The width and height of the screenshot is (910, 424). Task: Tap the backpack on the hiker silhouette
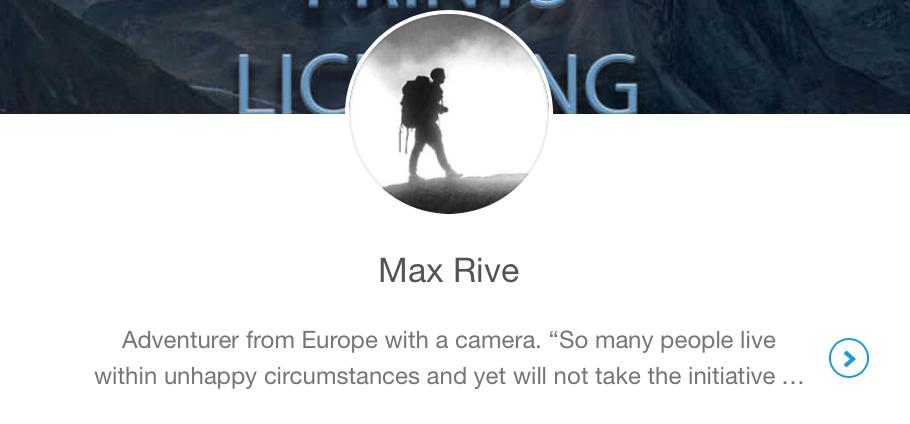click(416, 102)
